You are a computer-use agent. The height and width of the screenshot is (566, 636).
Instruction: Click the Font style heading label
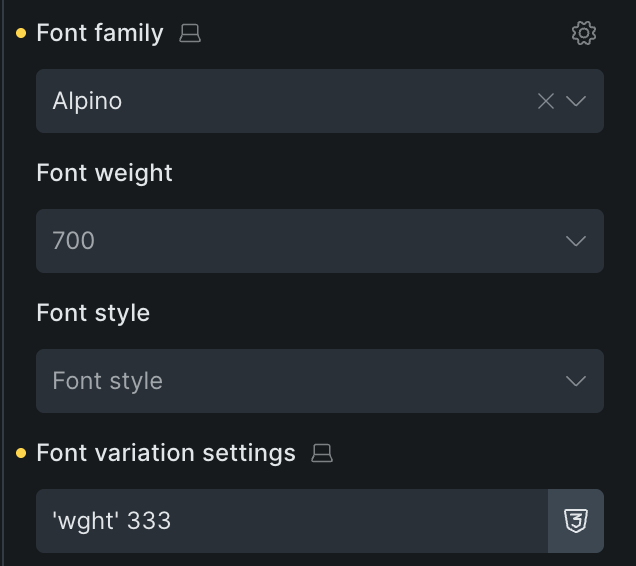coord(93,313)
